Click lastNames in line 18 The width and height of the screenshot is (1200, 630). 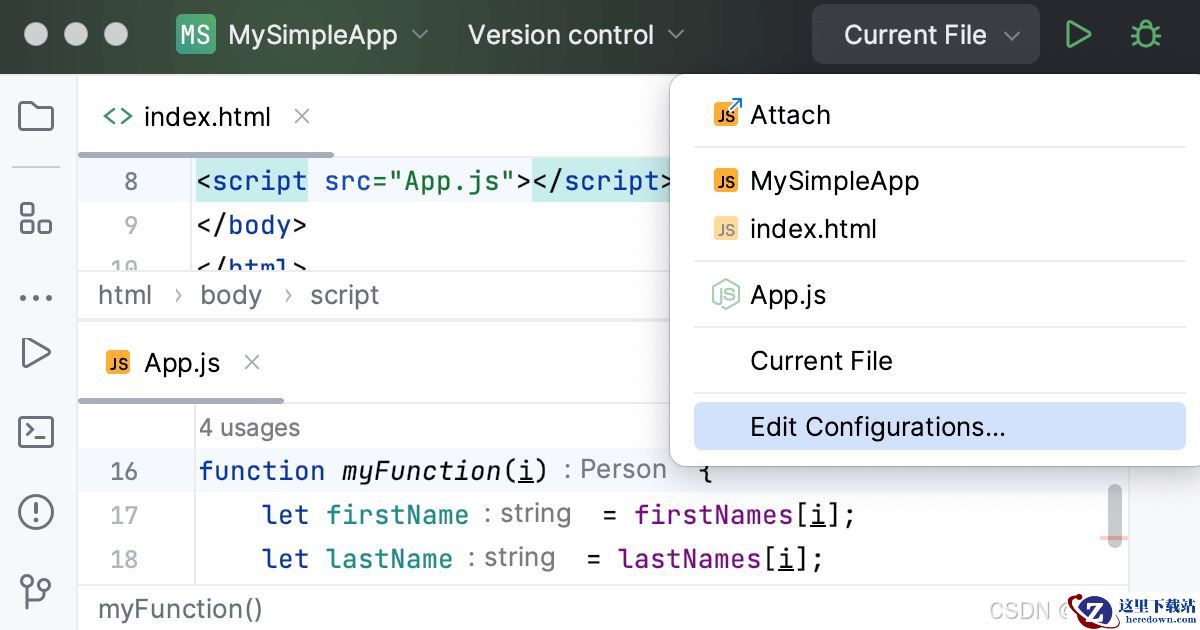click(690, 559)
